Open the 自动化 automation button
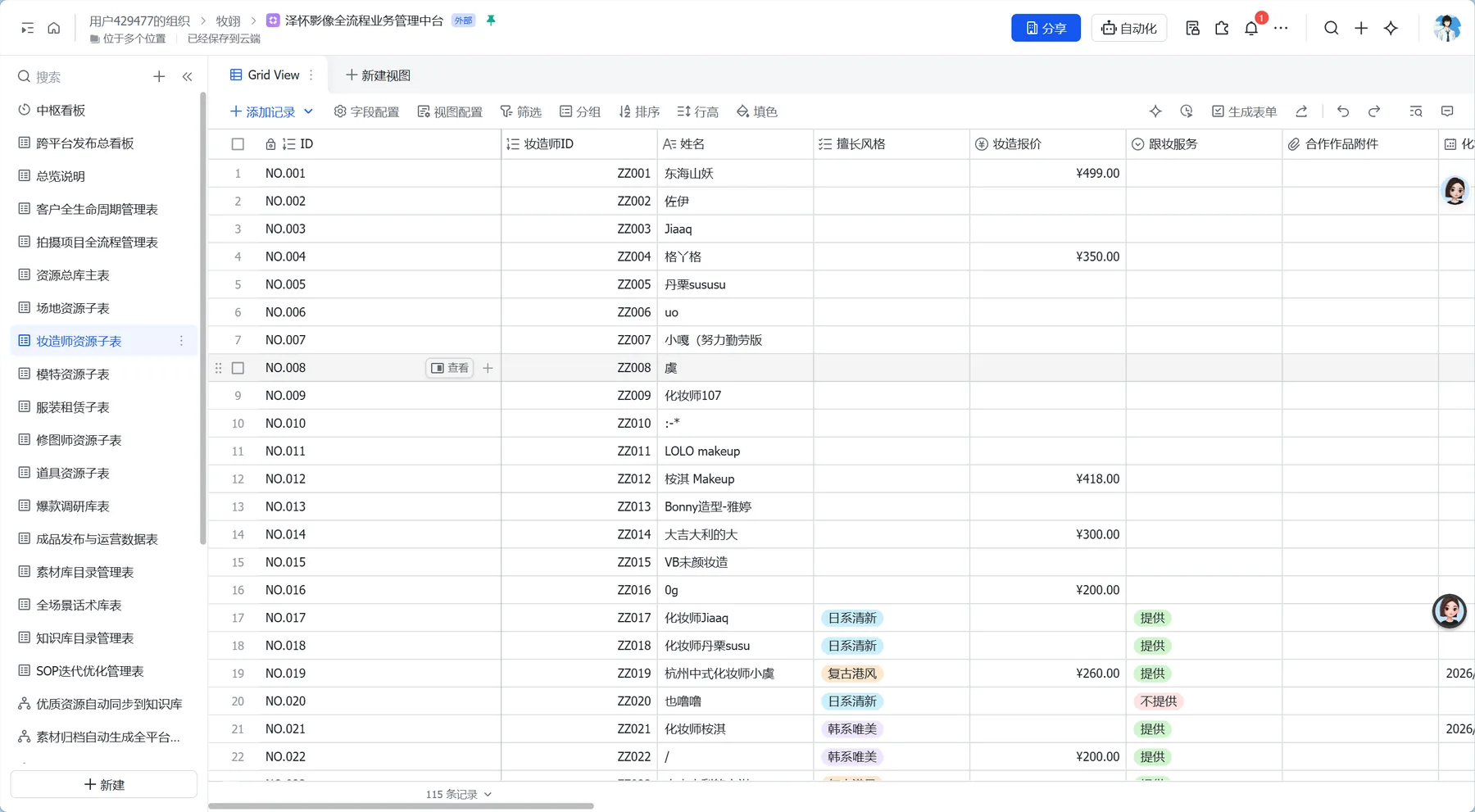The width and height of the screenshot is (1475, 812). (1129, 28)
